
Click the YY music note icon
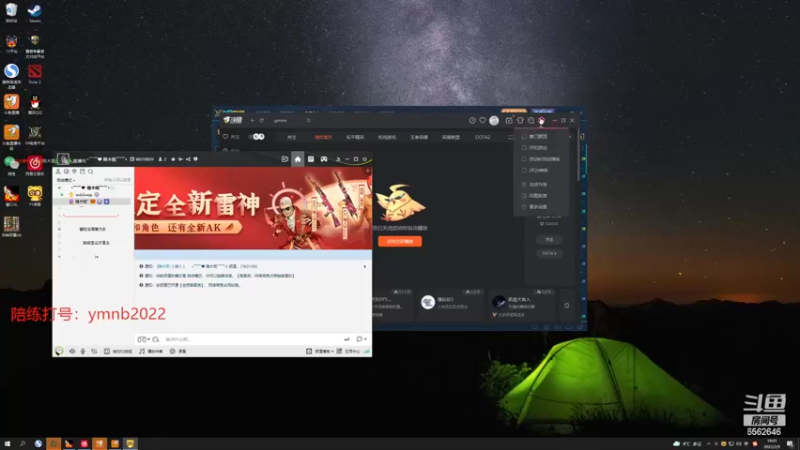[x=142, y=352]
